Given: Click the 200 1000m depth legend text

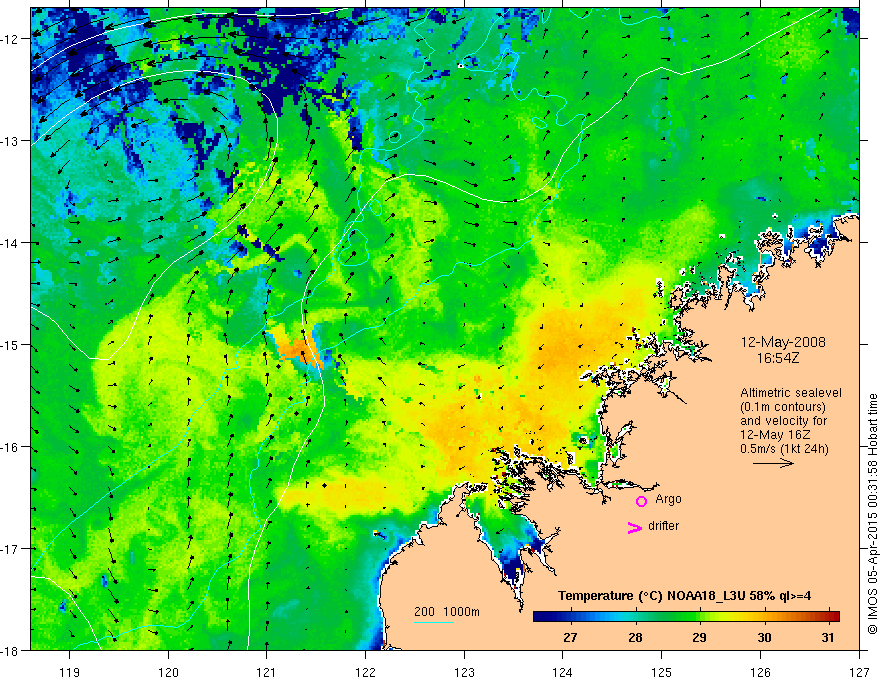Looking at the screenshot, I should click(x=447, y=612).
